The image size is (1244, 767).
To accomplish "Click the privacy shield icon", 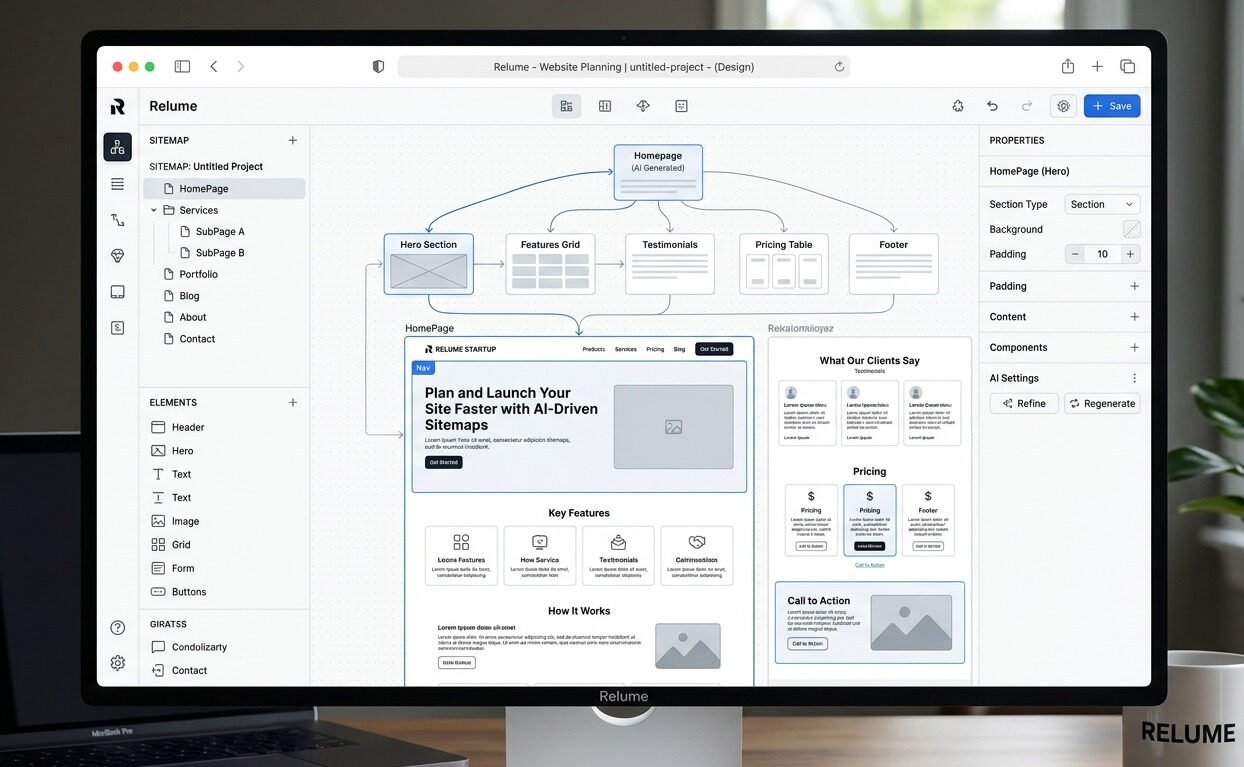I will tap(378, 67).
